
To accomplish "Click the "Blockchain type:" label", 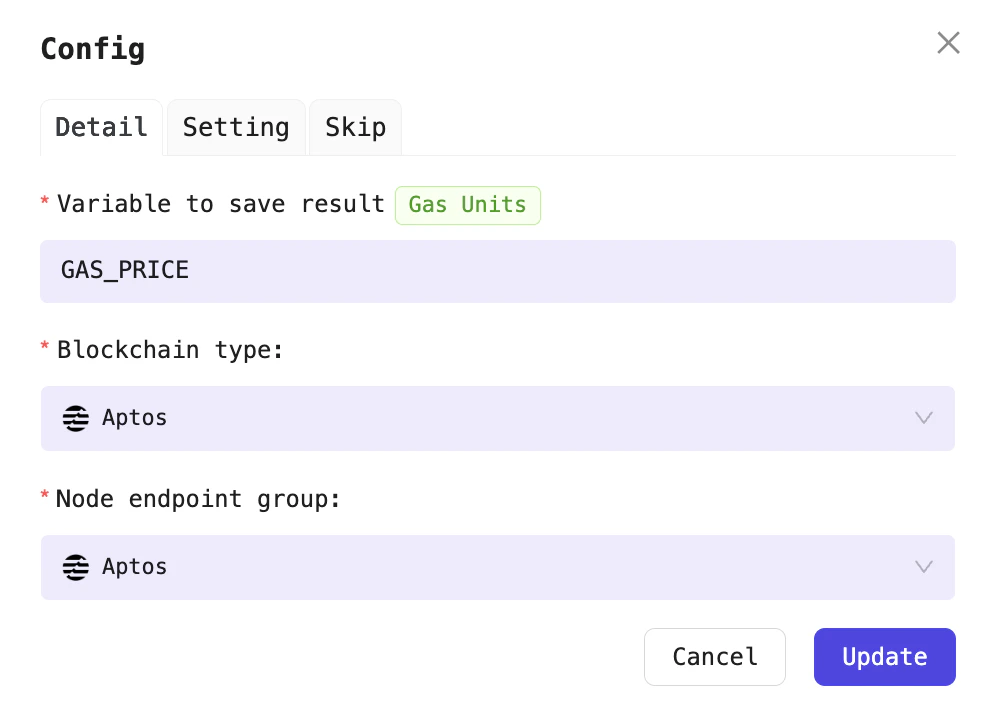I will (x=170, y=350).
